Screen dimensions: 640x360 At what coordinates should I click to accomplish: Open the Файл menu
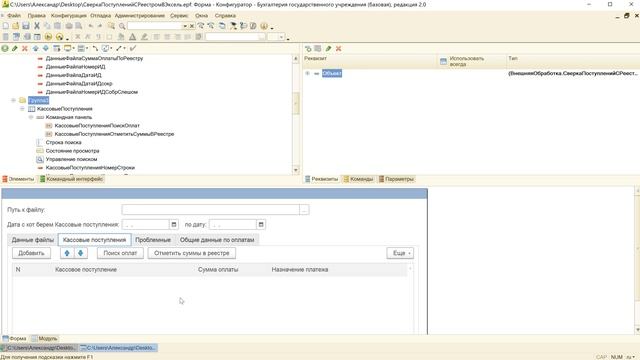pyautogui.click(x=14, y=16)
